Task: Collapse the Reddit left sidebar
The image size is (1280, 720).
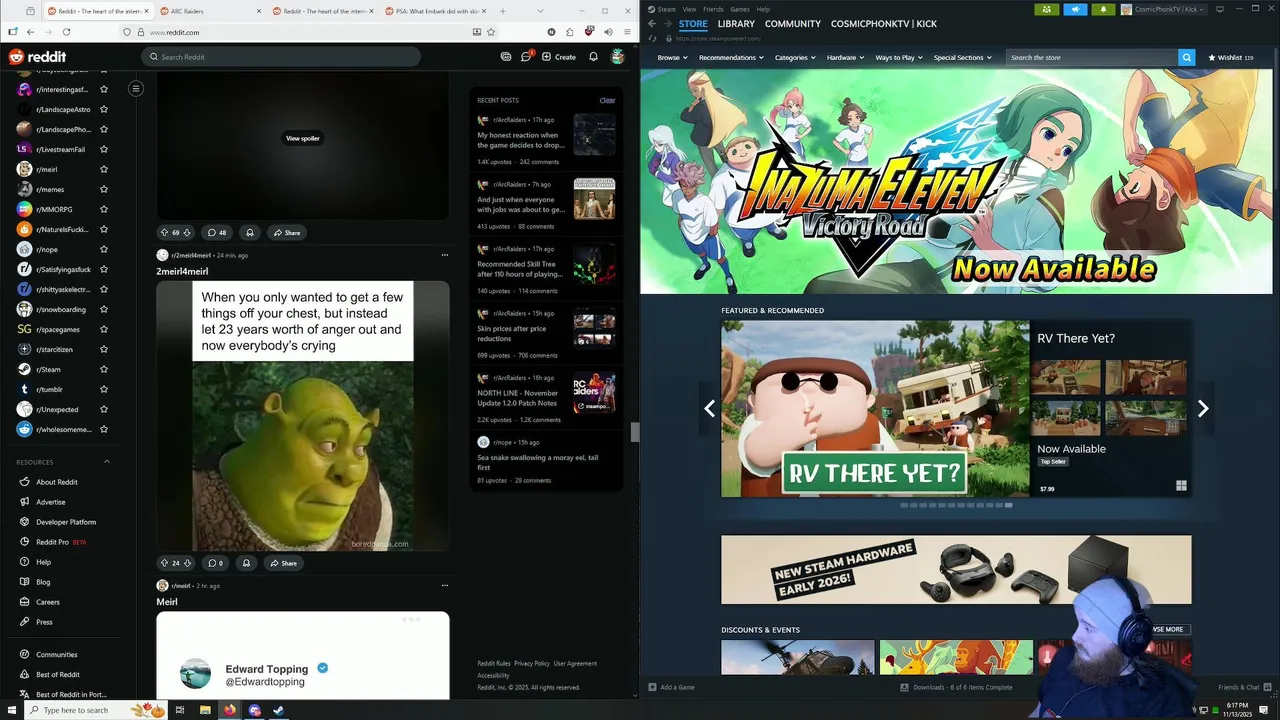Action: tap(136, 88)
